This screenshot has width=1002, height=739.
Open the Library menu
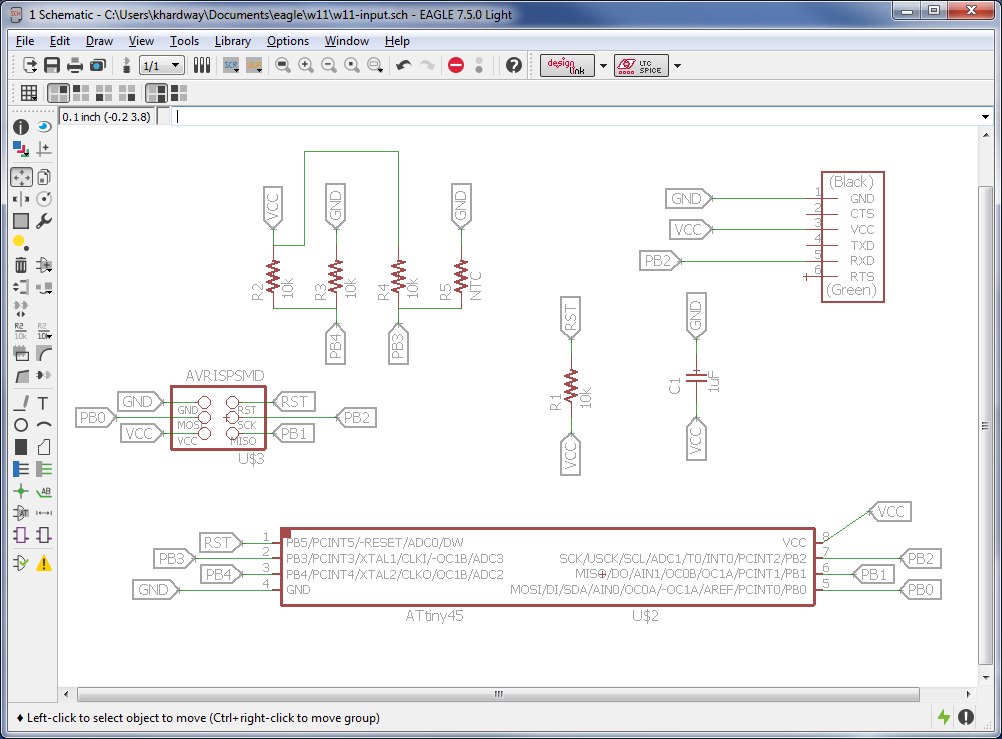[x=233, y=41]
